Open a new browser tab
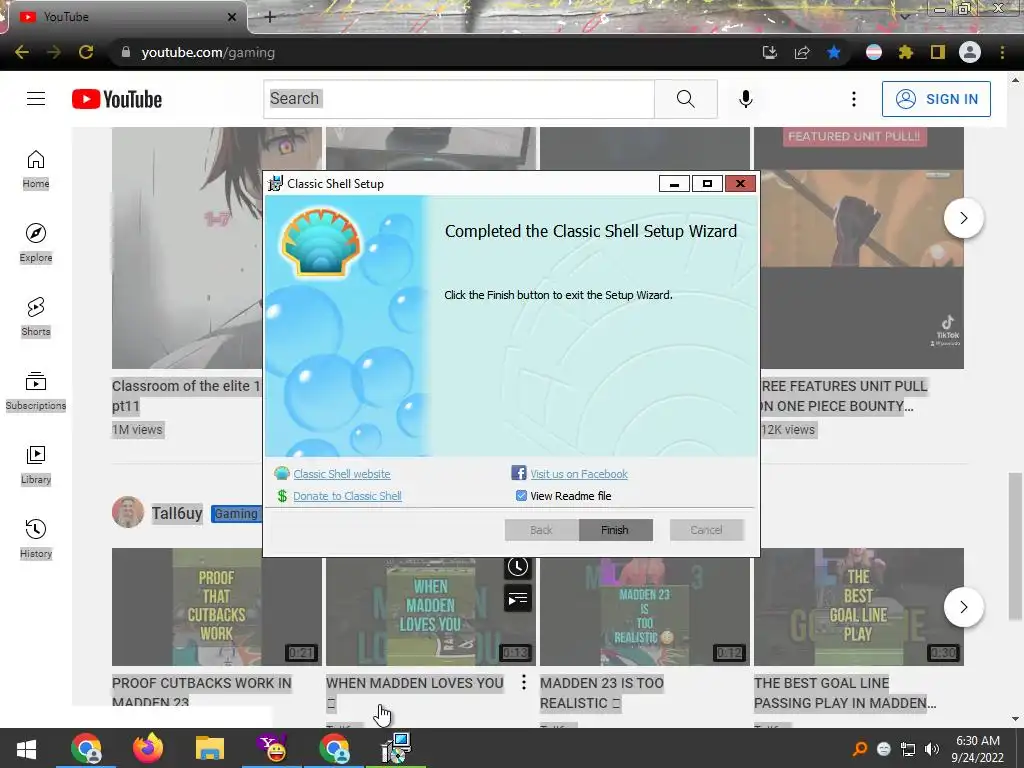The image size is (1024, 768). [270, 17]
